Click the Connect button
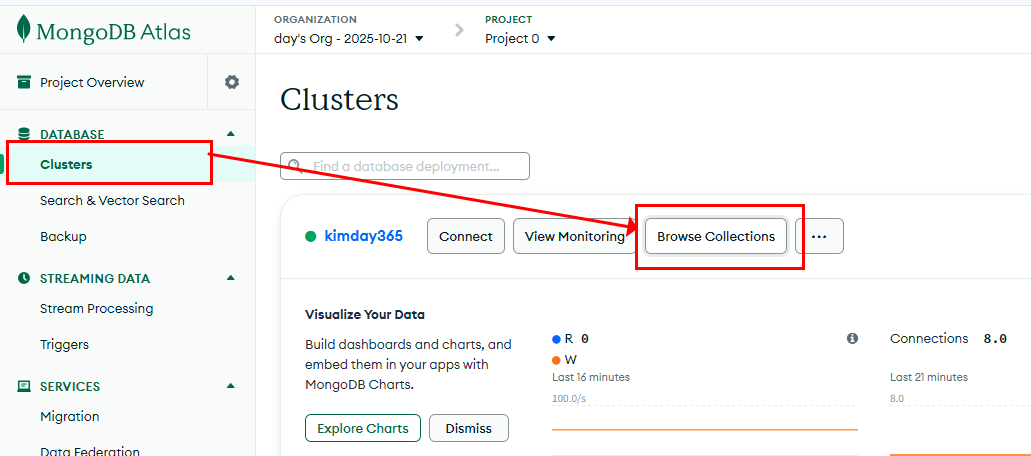 pos(466,237)
